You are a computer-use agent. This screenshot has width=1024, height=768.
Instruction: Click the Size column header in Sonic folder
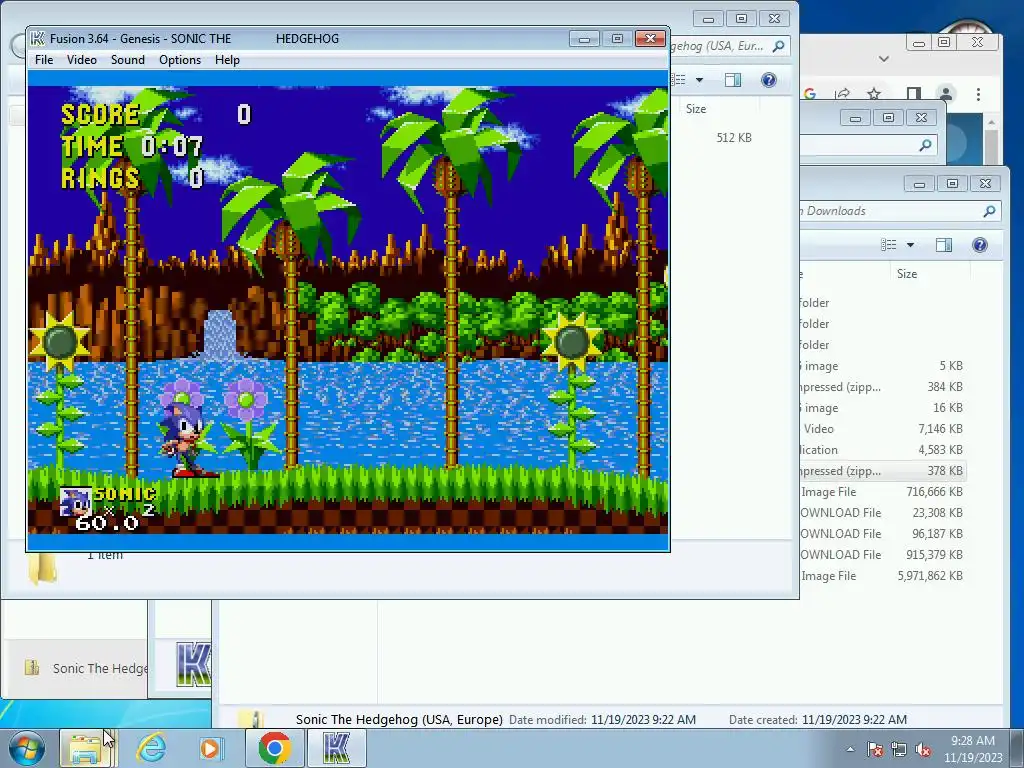click(696, 109)
